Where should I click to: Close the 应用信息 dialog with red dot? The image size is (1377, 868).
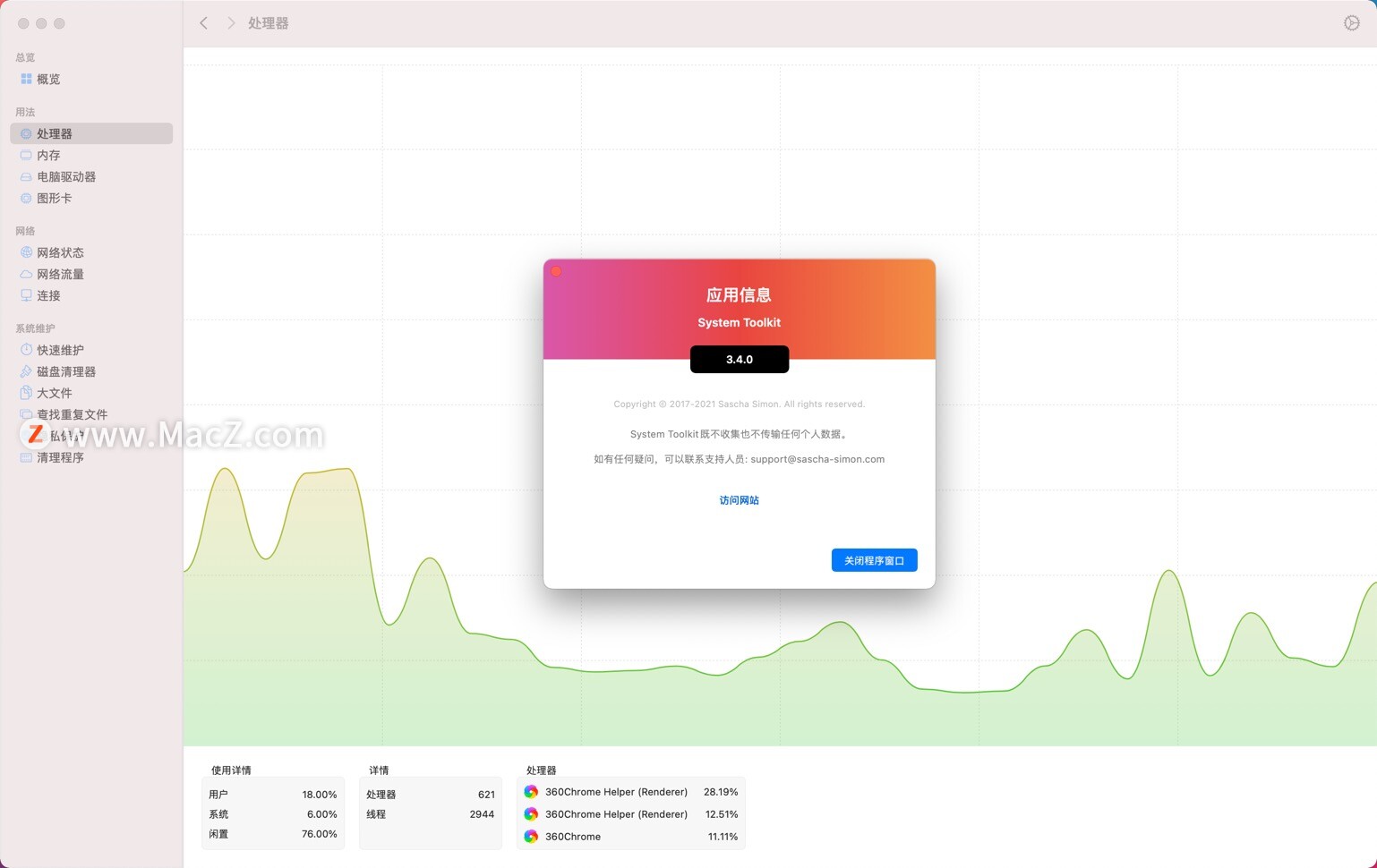point(556,271)
